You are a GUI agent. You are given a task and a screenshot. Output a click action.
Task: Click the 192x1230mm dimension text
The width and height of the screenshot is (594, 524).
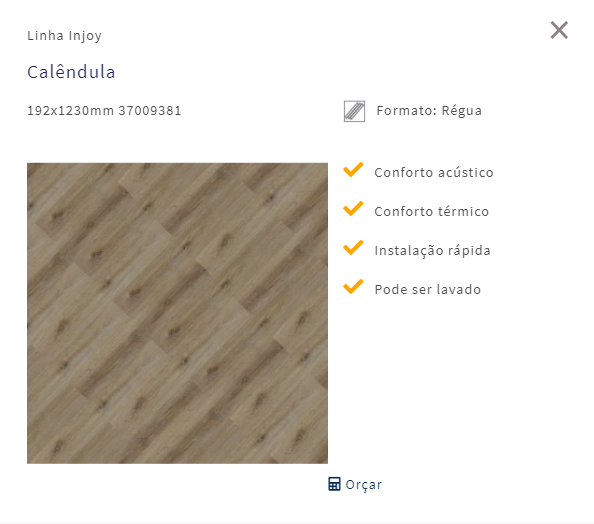click(70, 111)
